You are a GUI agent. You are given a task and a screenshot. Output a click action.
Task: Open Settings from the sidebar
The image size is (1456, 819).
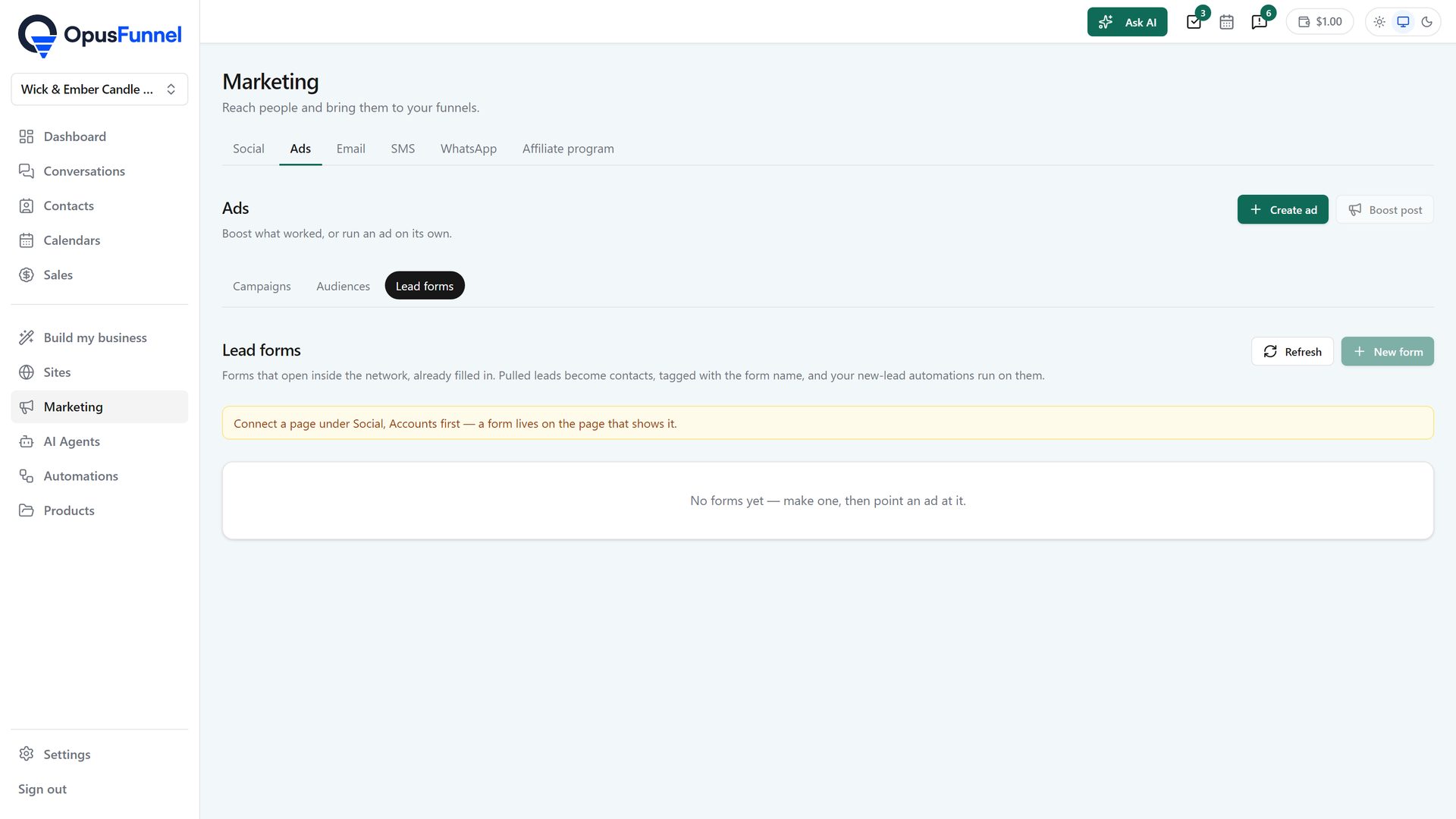click(99, 754)
